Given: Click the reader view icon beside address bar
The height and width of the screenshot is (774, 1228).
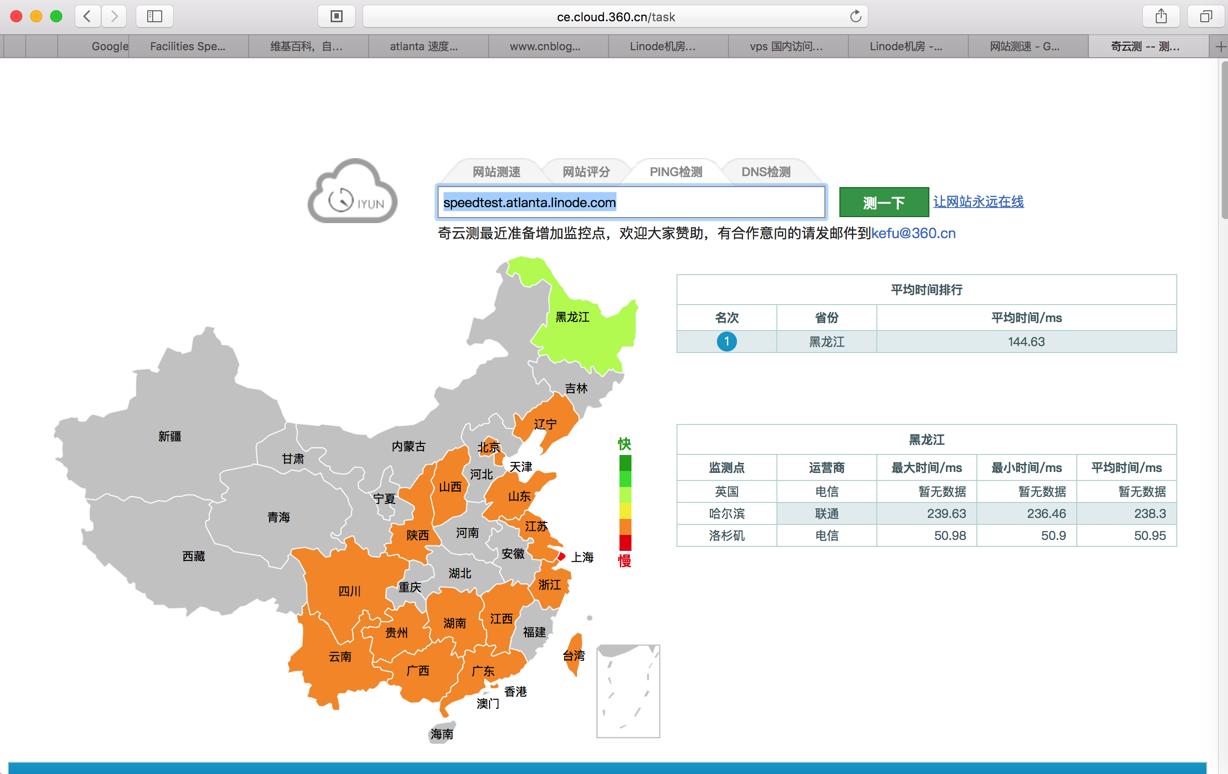Looking at the screenshot, I should (x=337, y=16).
